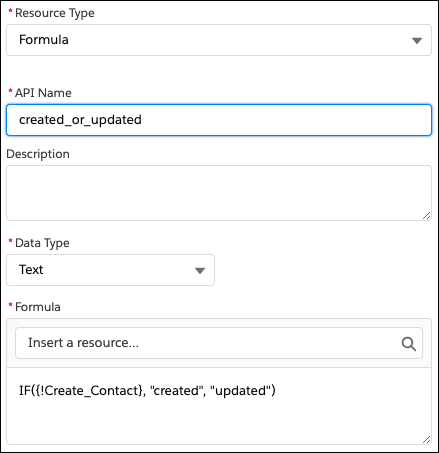Image resolution: width=439 pixels, height=453 pixels.
Task: Focus the Insert a resource search box
Action: tap(219, 343)
